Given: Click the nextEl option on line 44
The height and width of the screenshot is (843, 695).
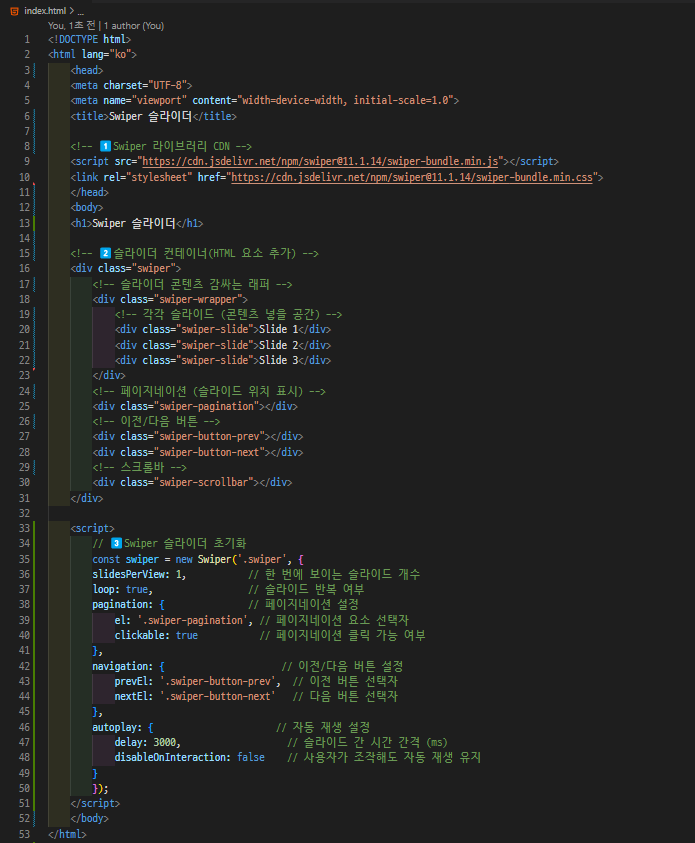Looking at the screenshot, I should click(x=195, y=697).
